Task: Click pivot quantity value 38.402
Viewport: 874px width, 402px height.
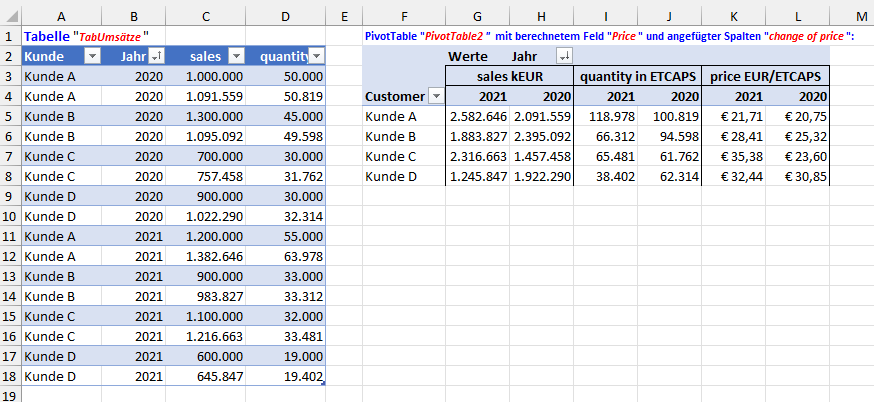Action: click(x=606, y=177)
